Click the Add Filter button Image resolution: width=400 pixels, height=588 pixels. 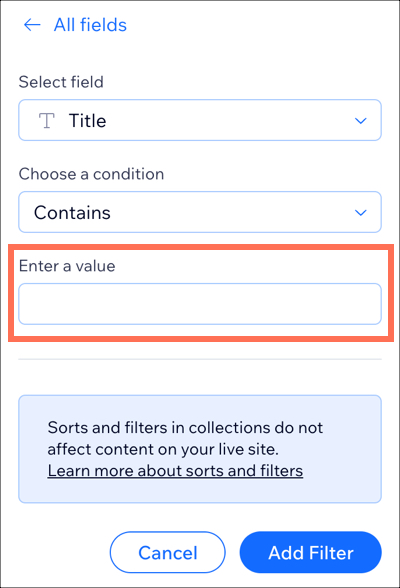tap(311, 552)
